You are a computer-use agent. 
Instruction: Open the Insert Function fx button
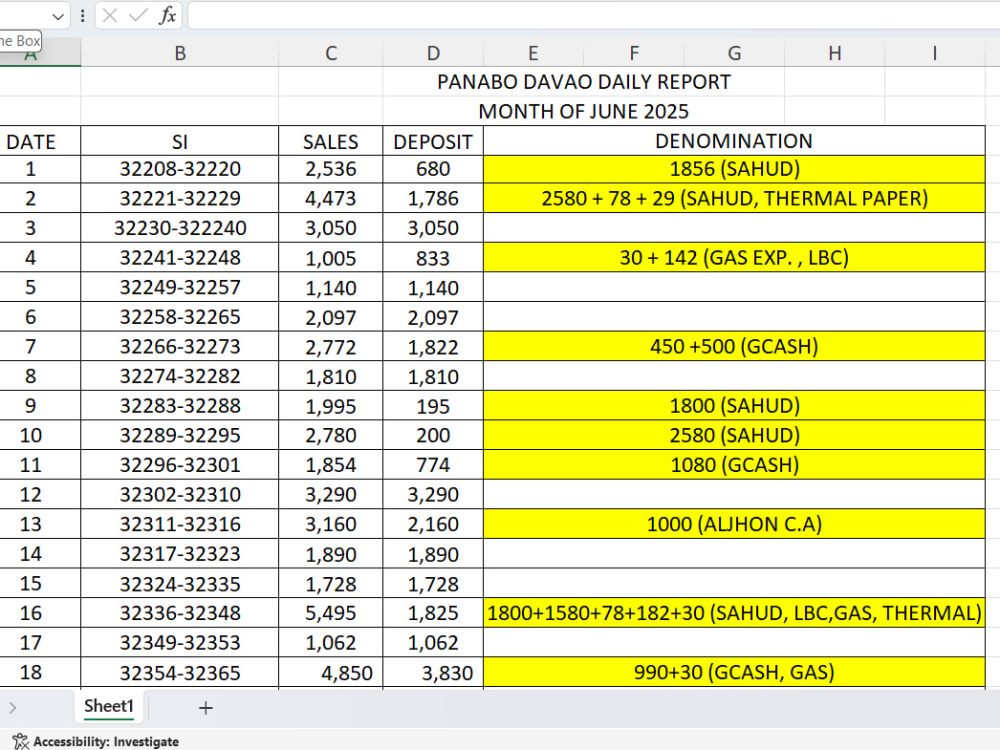tap(167, 15)
